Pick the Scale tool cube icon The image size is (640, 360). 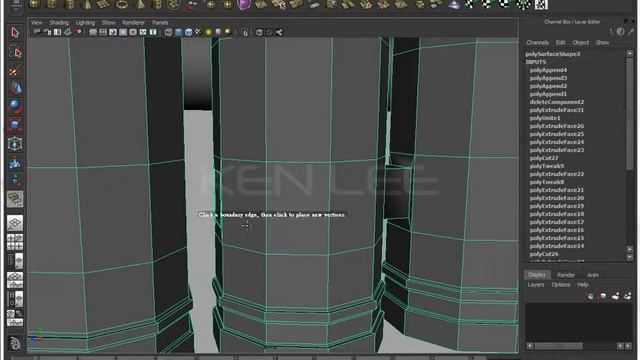[15, 125]
